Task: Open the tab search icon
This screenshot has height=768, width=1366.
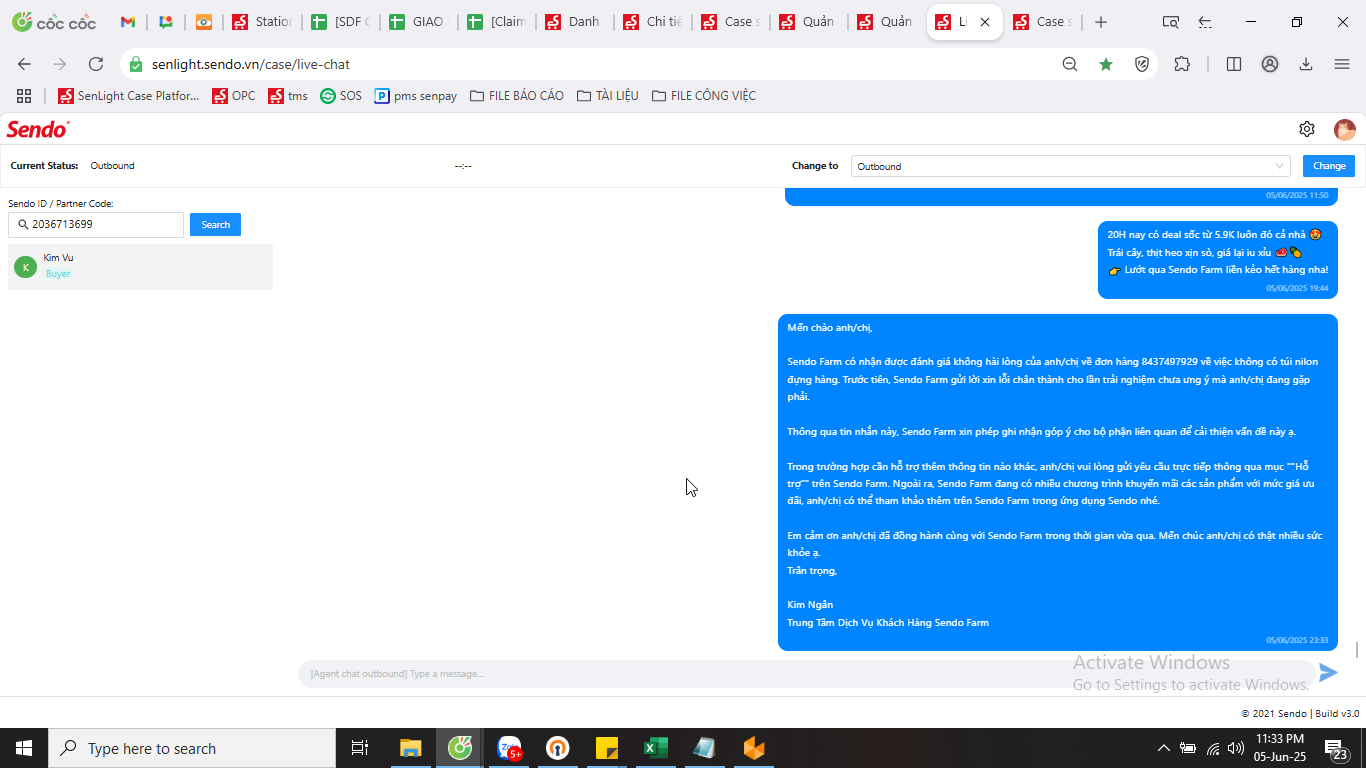Action: click(x=1171, y=22)
